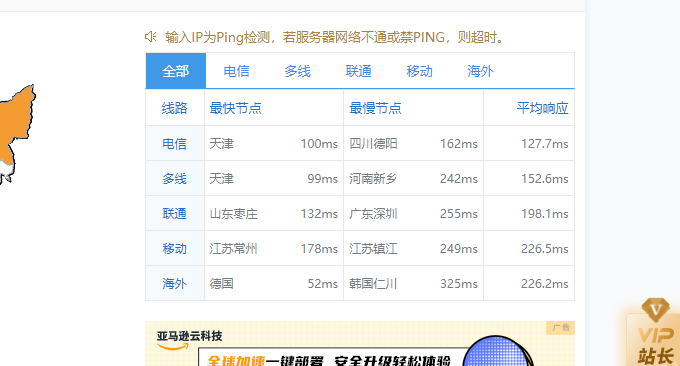The height and width of the screenshot is (366, 680).
Task: Click the 99ms value
Action: (x=322, y=179)
